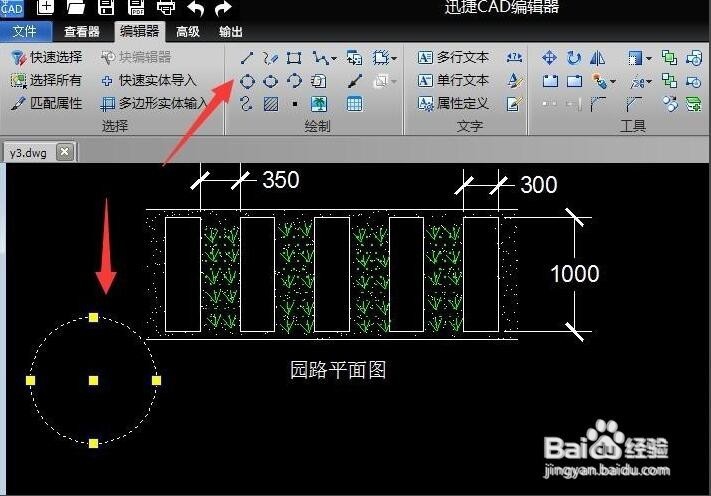Click the 多行文本 button
Viewport: 711px width, 496px height.
pyautogui.click(x=453, y=57)
